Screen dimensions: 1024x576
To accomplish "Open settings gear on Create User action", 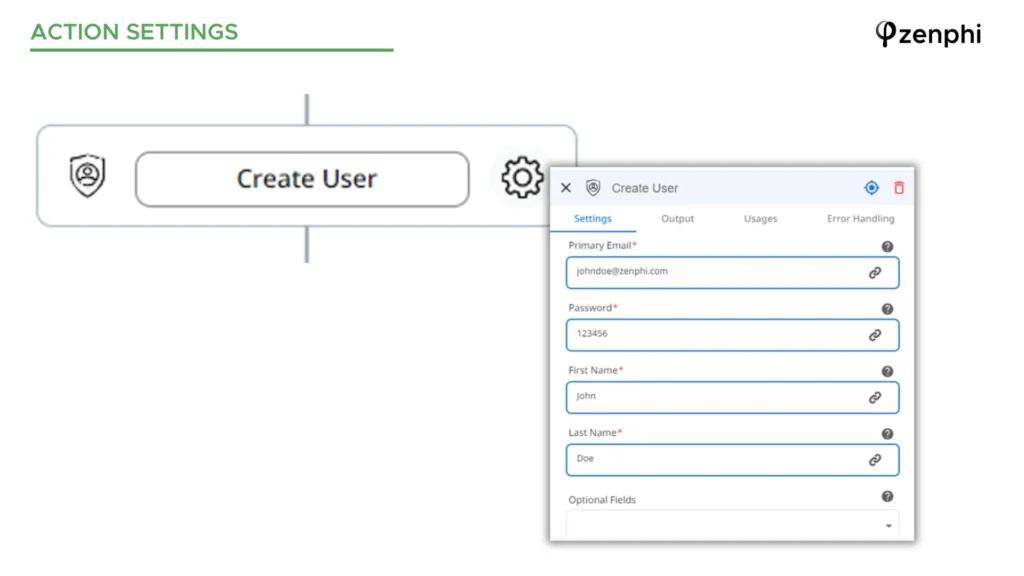I will click(x=522, y=177).
